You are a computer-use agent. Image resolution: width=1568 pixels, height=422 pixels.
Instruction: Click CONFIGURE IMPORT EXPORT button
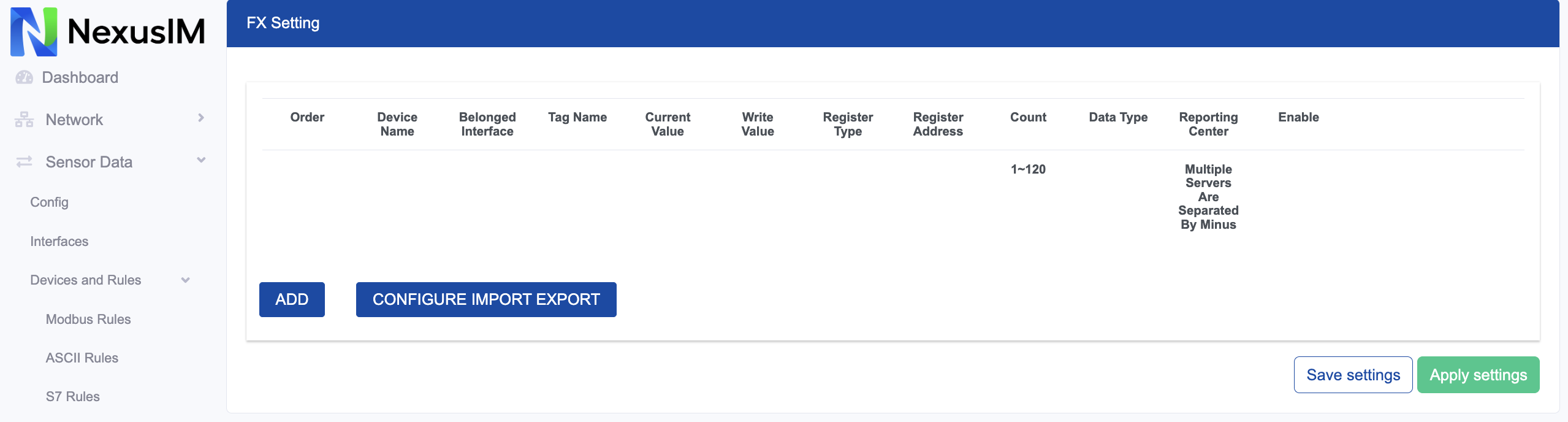pyautogui.click(x=486, y=299)
